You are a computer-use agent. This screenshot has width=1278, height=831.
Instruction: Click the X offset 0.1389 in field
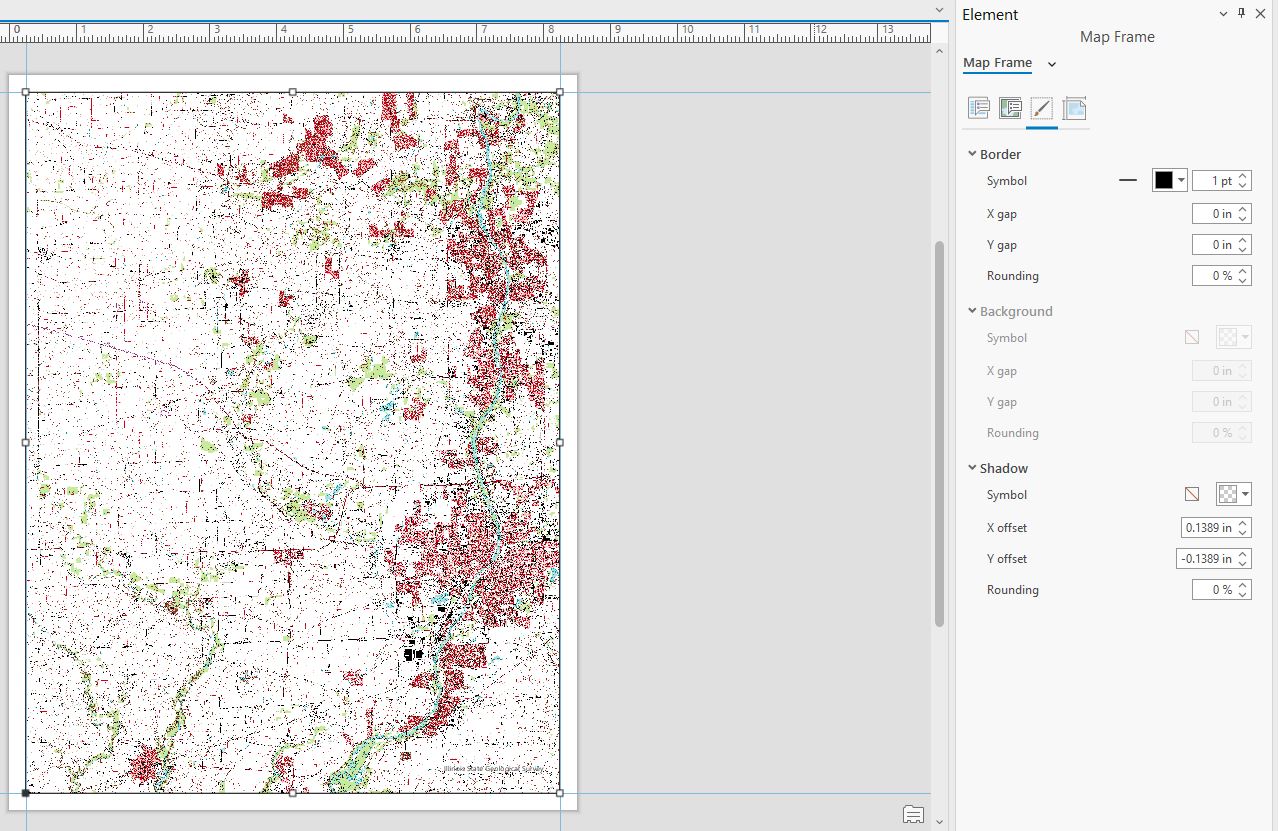pos(1210,527)
